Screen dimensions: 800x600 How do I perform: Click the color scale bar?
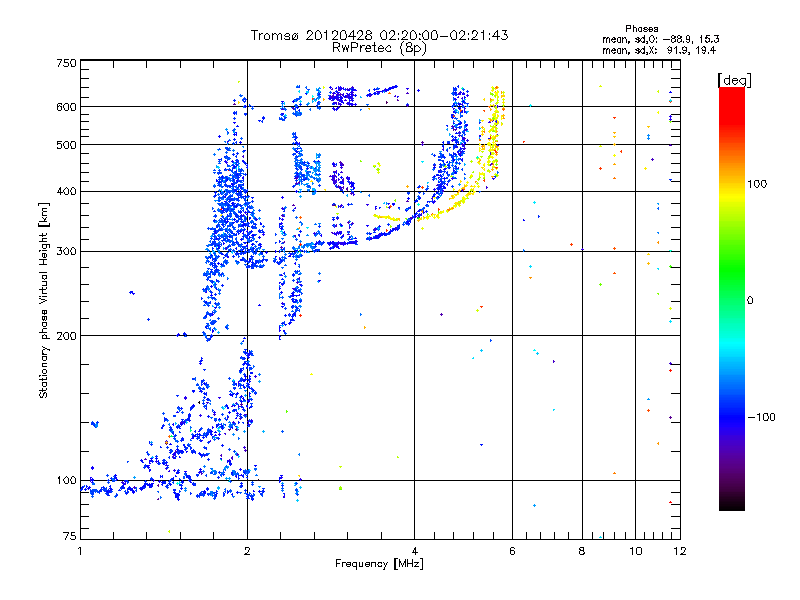pyautogui.click(x=732, y=299)
